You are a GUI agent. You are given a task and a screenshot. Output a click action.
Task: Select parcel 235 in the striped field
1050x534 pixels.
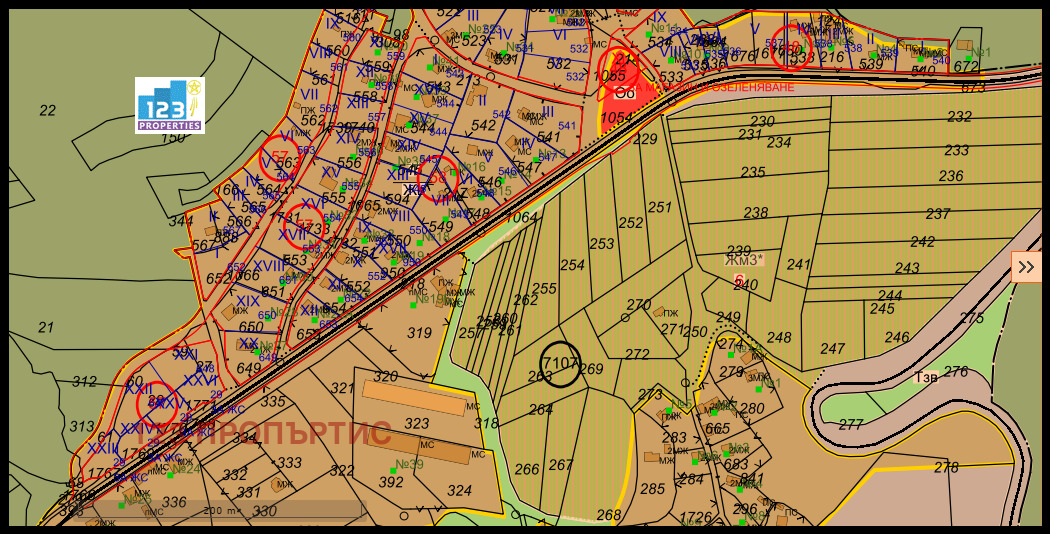(753, 172)
